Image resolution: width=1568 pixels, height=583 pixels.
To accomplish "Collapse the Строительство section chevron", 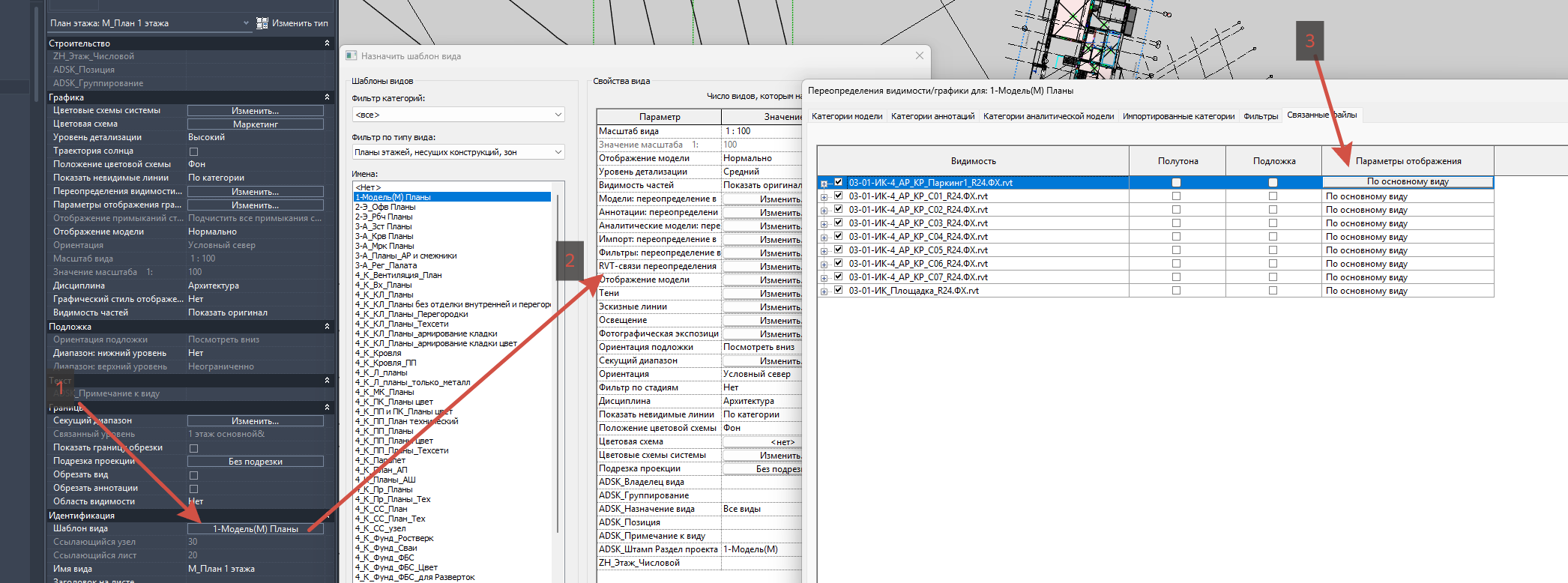I will coord(327,43).
